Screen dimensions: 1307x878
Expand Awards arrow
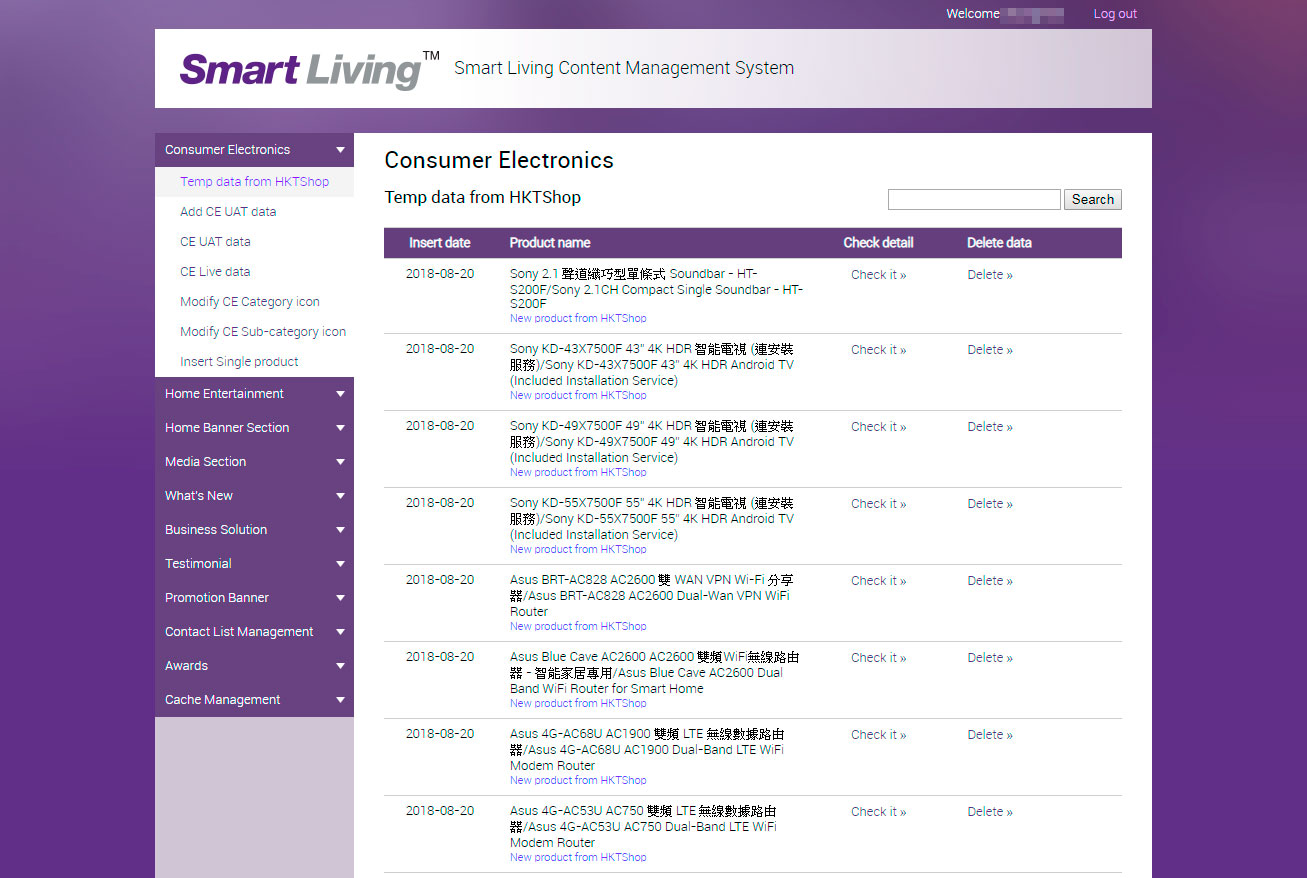340,666
